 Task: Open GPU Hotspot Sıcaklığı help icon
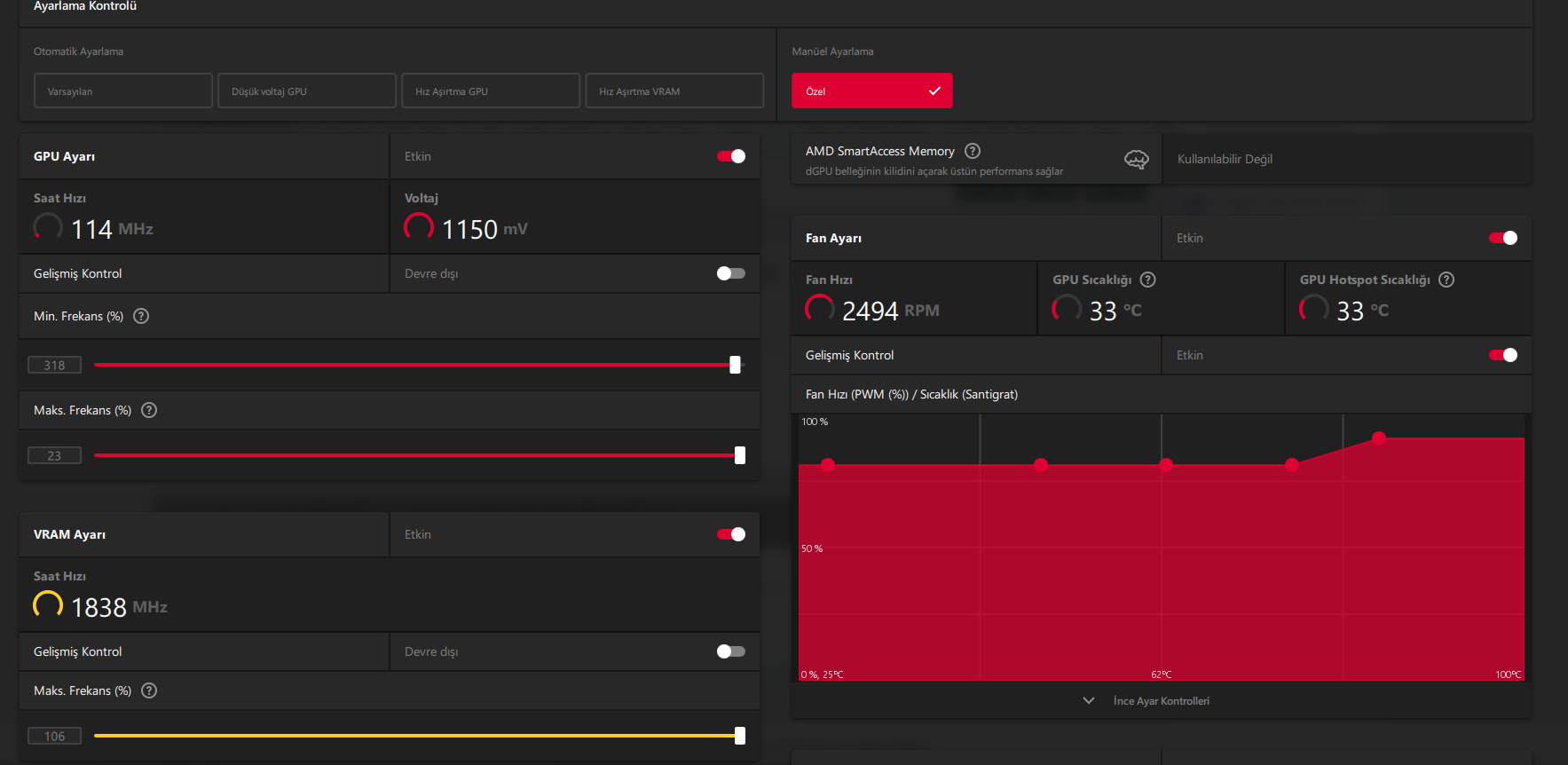[x=1446, y=280]
